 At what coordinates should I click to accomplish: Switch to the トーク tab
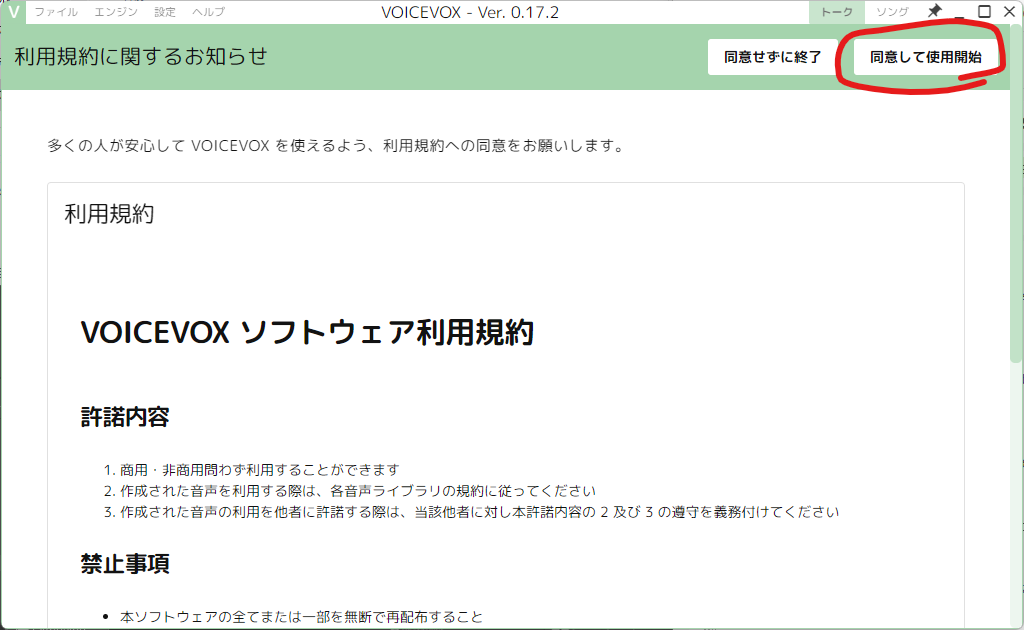coord(837,12)
